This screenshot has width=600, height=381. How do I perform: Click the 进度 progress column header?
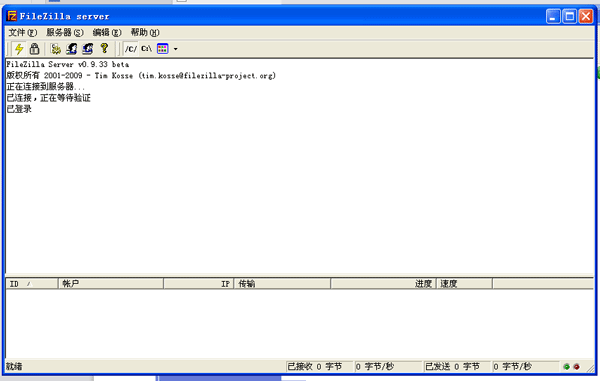[383, 283]
